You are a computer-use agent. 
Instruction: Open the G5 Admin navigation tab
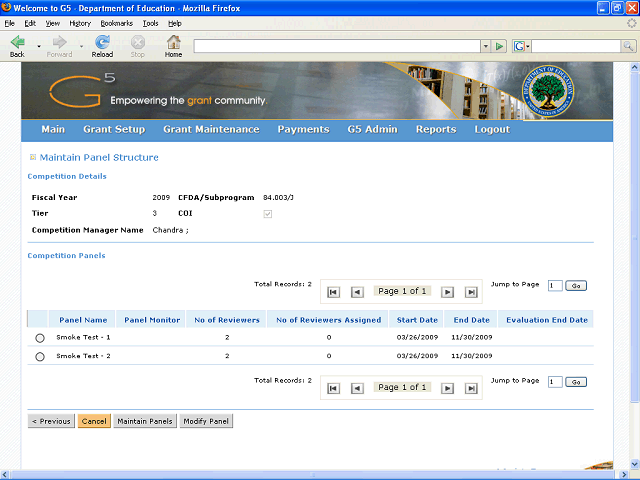(x=372, y=129)
